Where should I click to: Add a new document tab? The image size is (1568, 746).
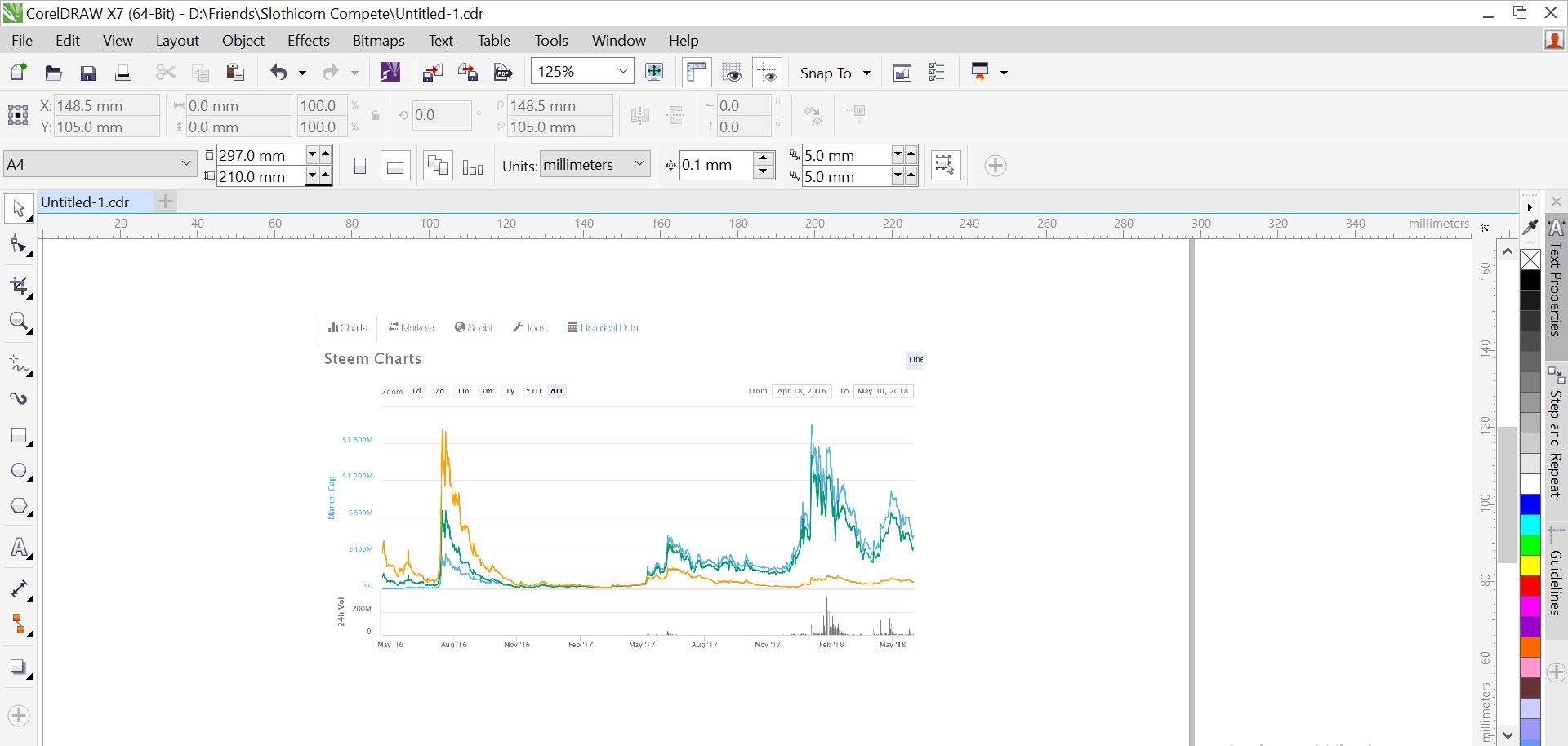[x=166, y=202]
